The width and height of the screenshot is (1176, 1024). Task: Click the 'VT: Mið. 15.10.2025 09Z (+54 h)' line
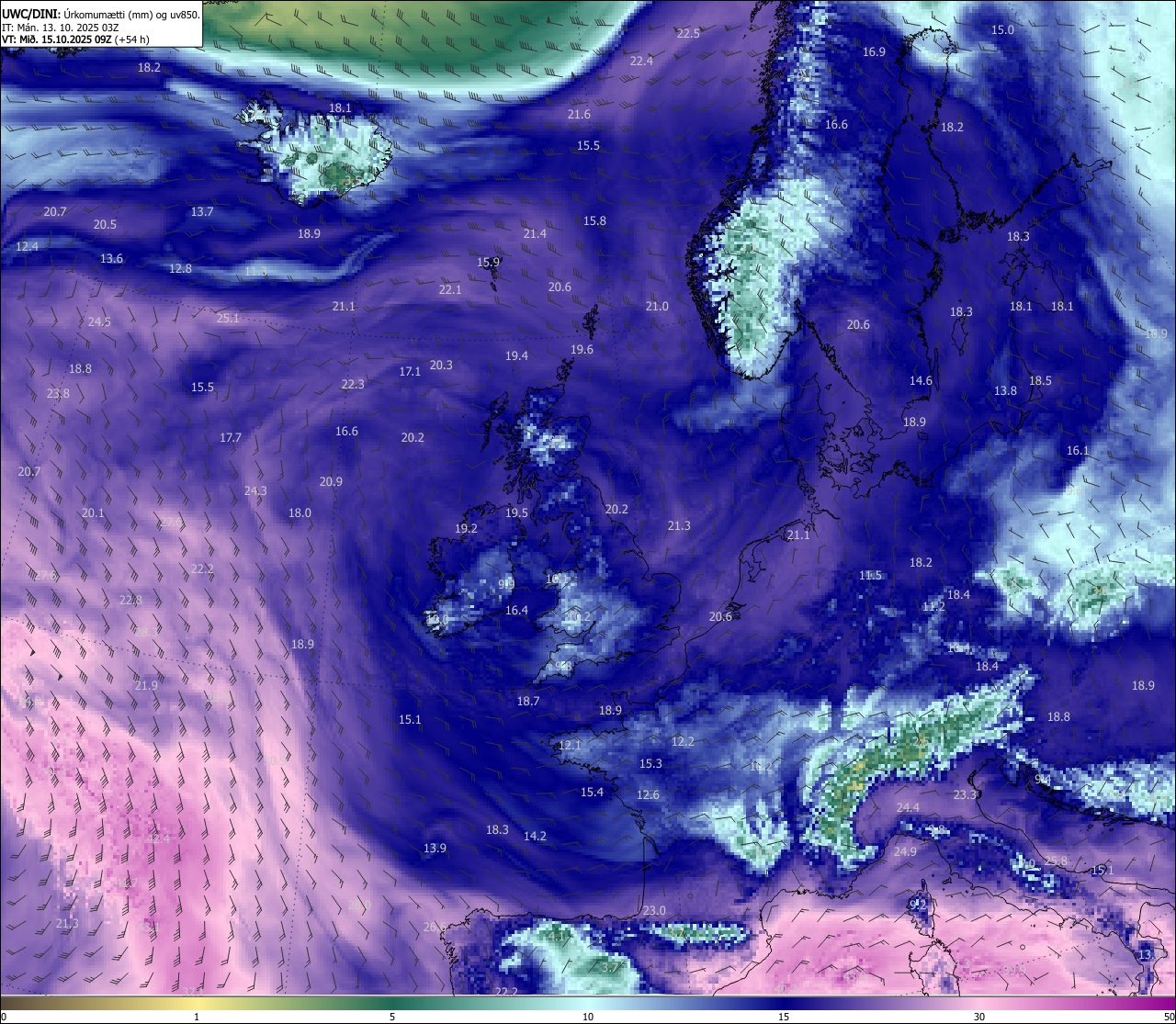[x=75, y=39]
